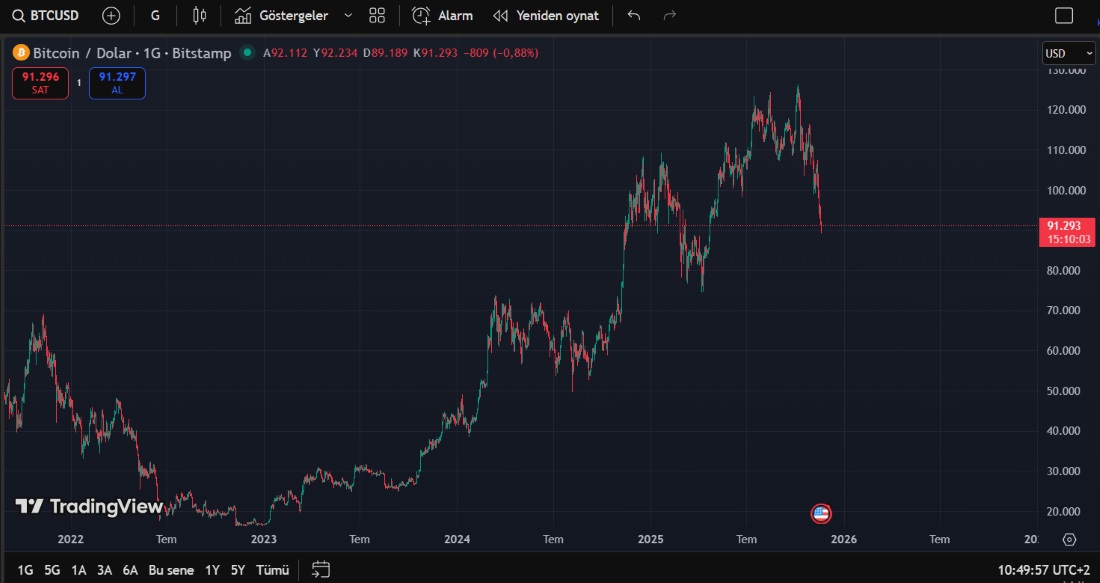Open the chart layout grid selector
The width and height of the screenshot is (1100, 583).
376,15
